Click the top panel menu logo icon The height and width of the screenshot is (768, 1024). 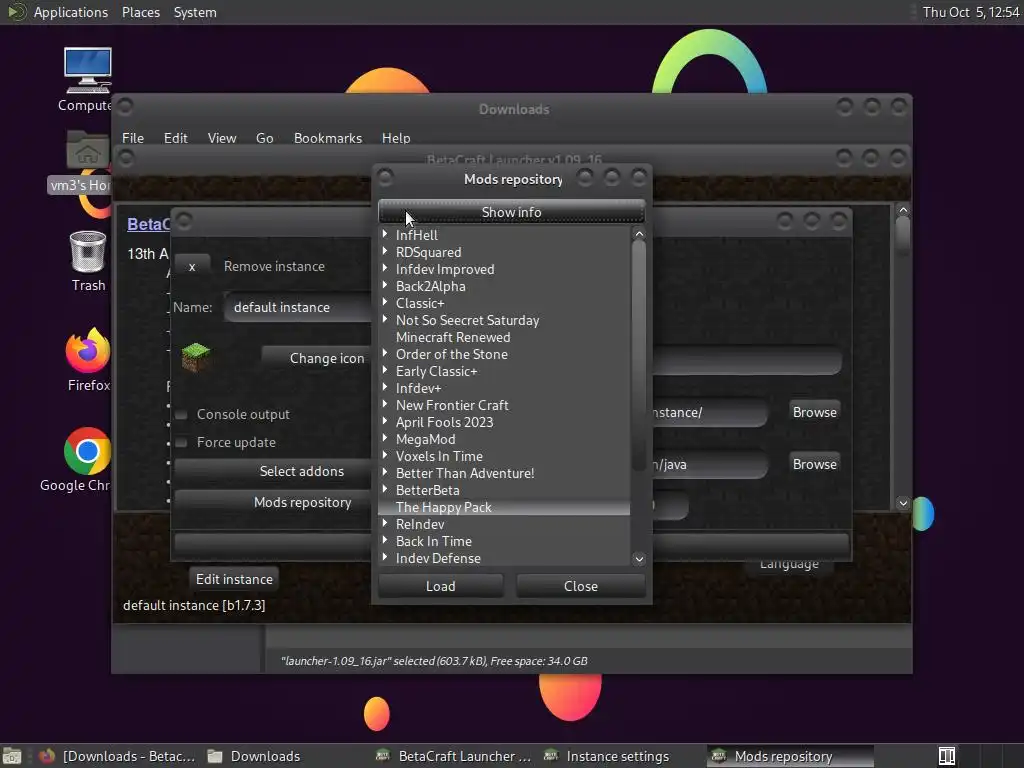tap(16, 12)
